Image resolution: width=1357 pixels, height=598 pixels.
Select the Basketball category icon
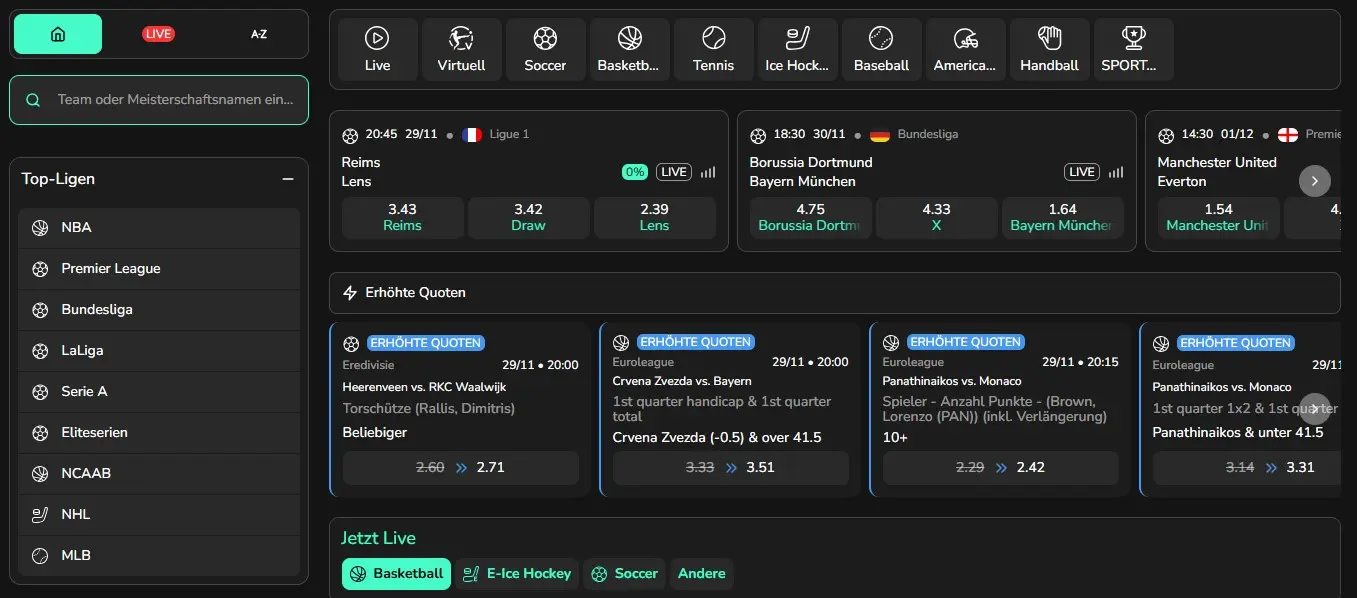point(630,49)
